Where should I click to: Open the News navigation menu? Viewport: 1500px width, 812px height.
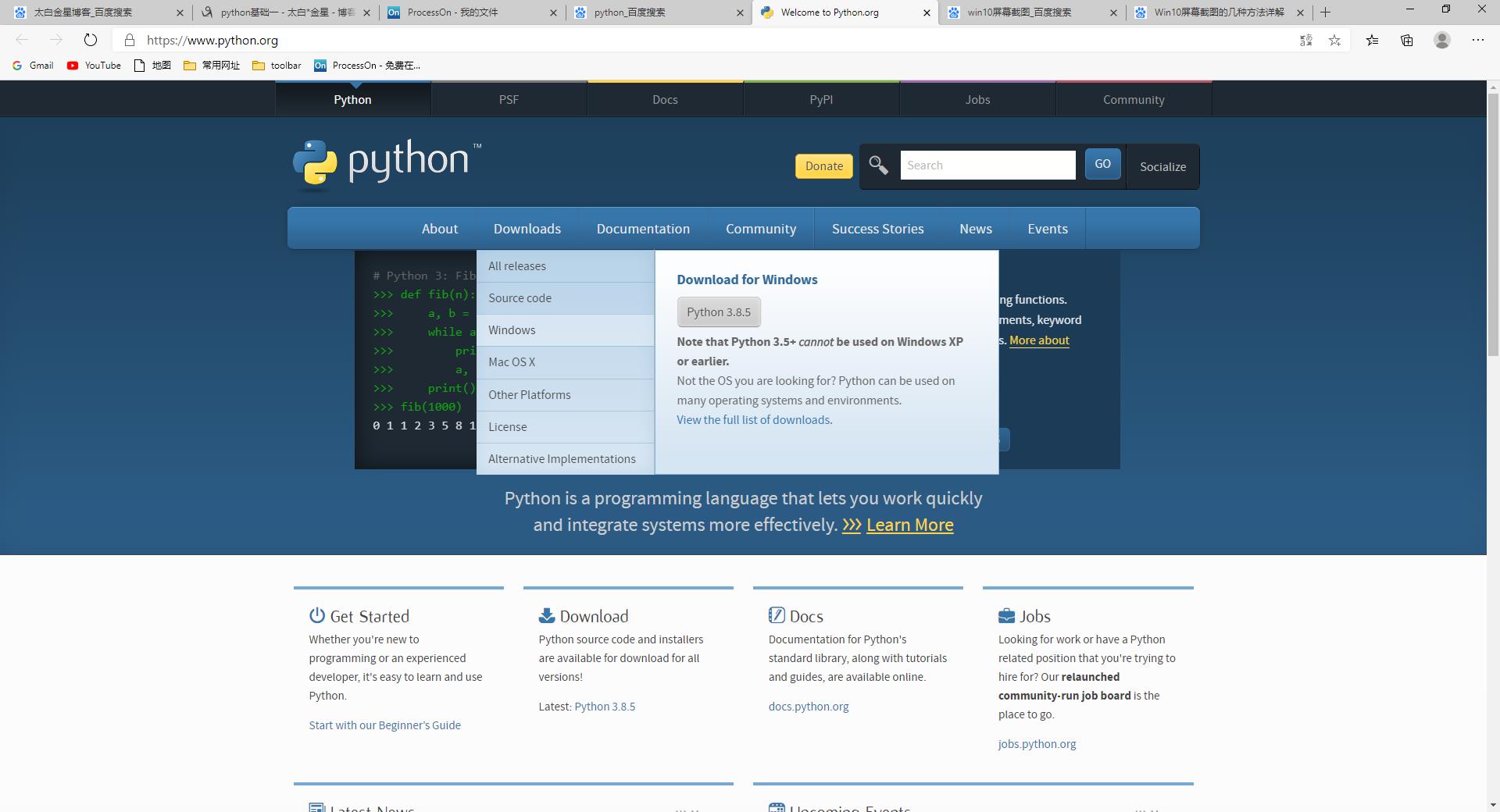pos(976,229)
